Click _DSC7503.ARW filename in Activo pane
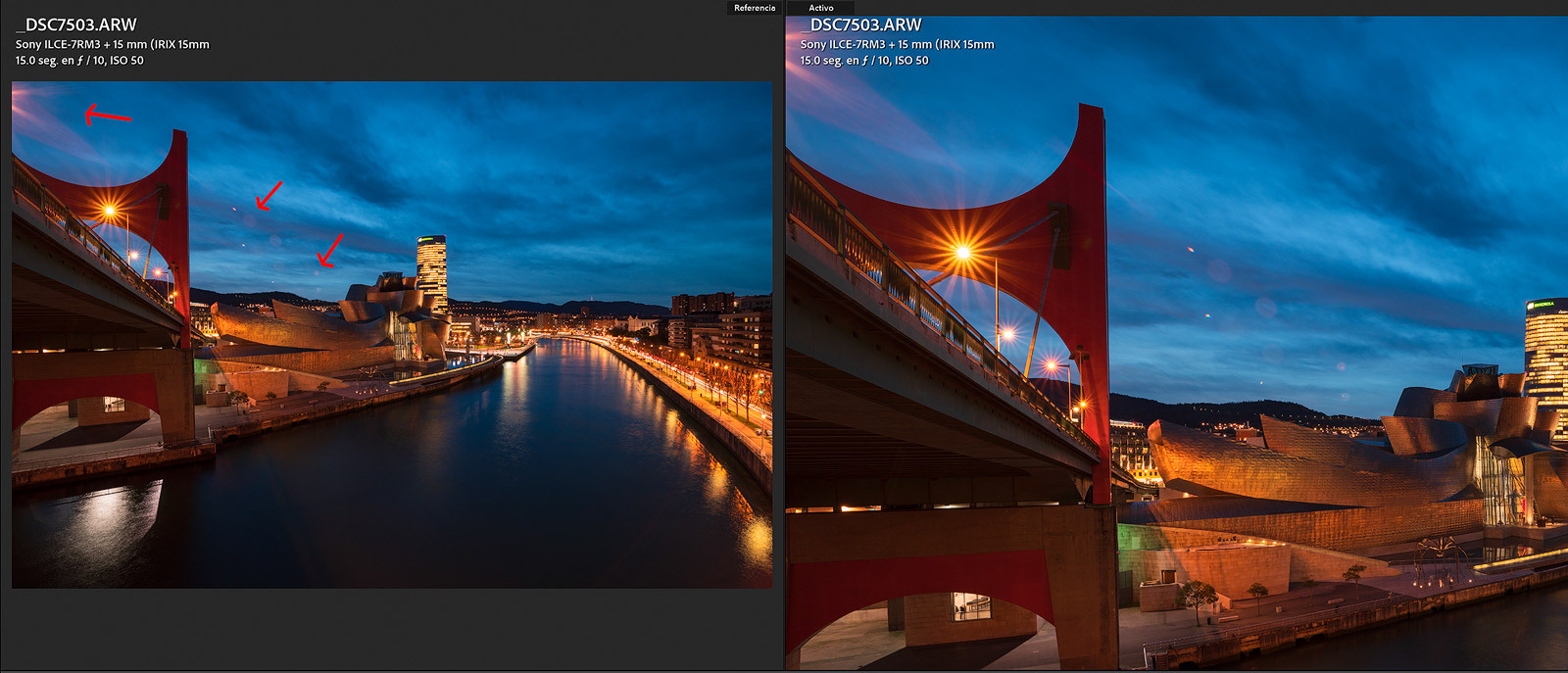The image size is (1568, 673). coord(861,24)
